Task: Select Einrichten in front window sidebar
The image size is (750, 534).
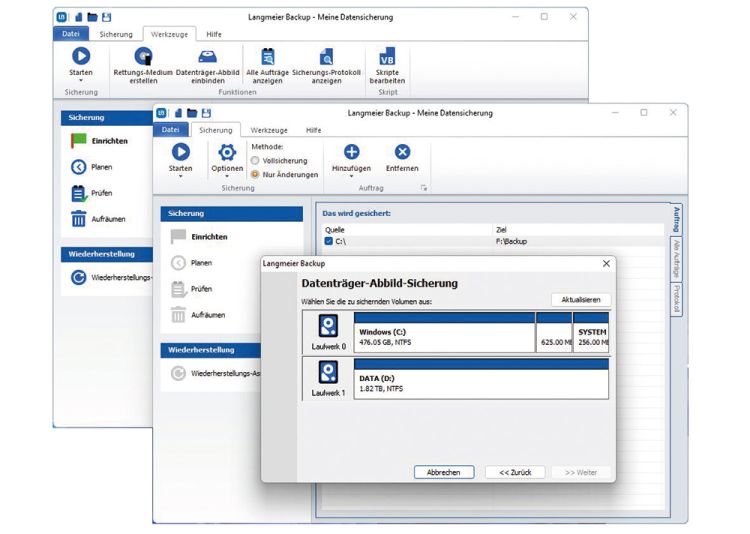Action: (x=199, y=237)
